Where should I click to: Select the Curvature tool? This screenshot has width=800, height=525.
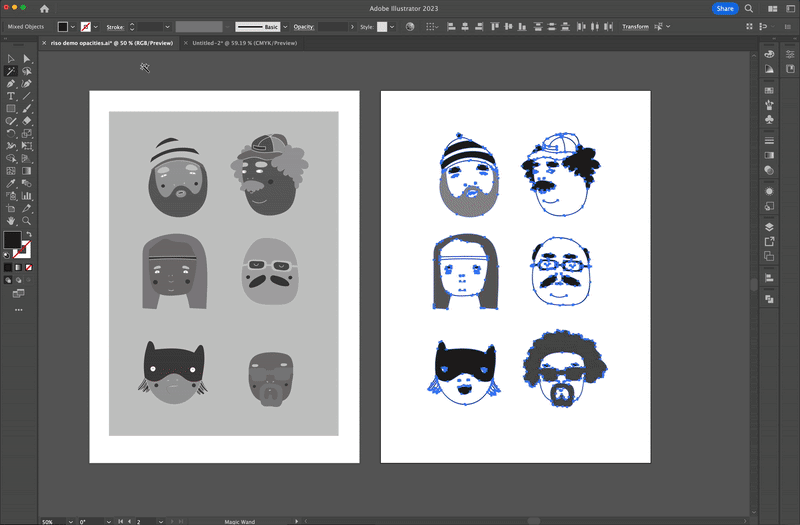[27, 84]
